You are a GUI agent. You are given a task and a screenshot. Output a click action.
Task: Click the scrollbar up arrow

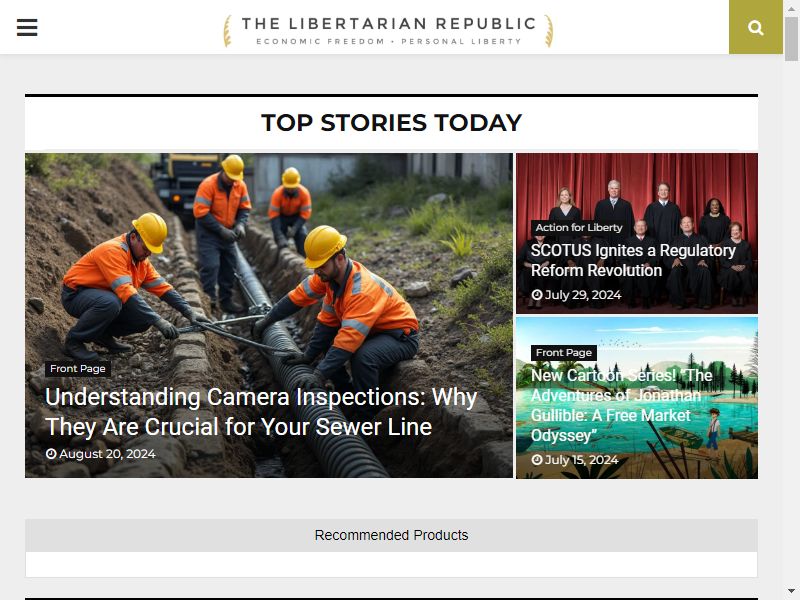(x=791, y=8)
